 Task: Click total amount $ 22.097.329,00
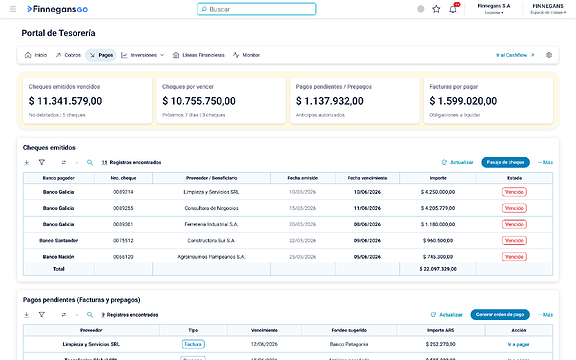[x=438, y=269]
